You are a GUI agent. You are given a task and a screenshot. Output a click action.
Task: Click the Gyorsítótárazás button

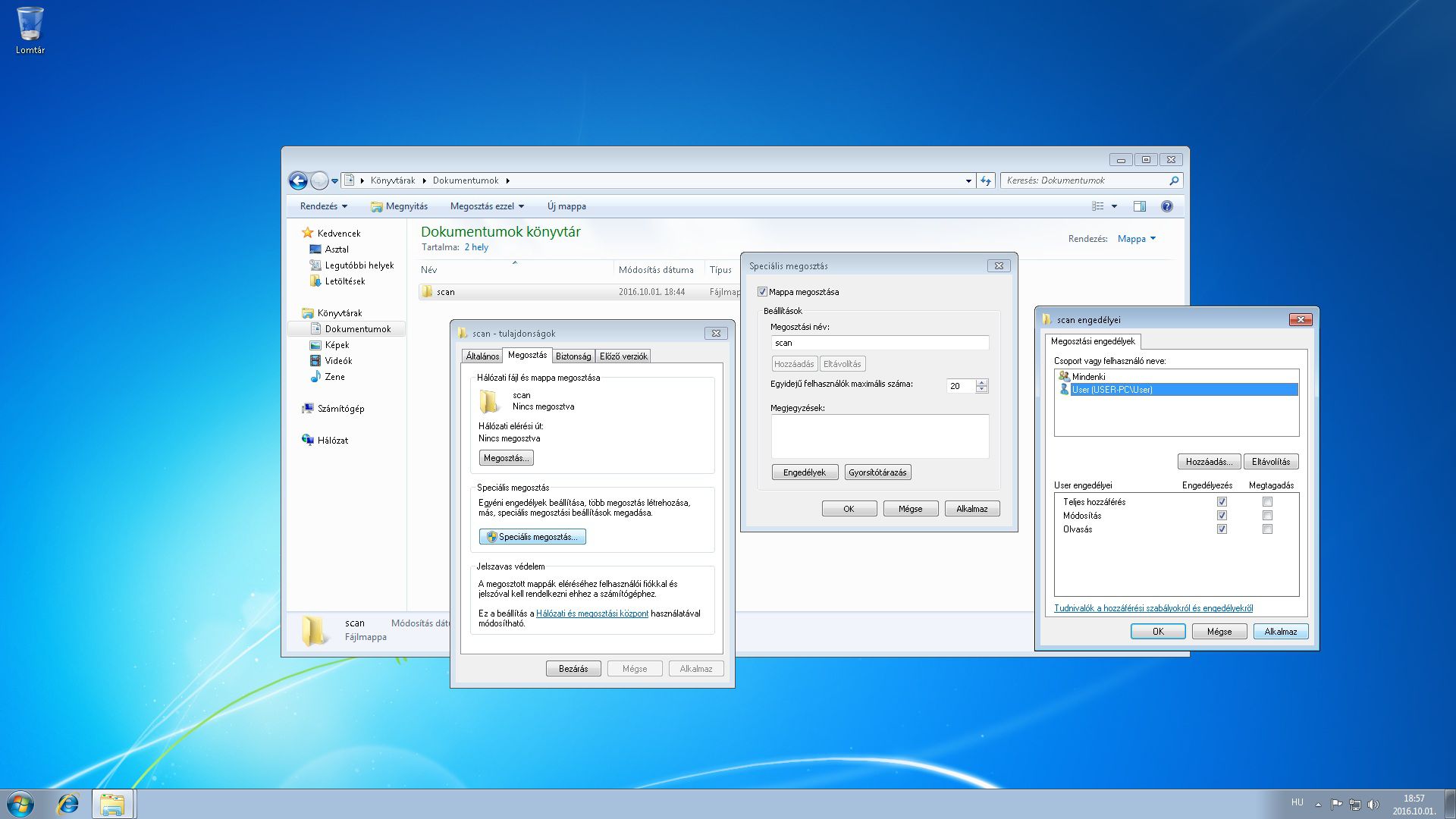877,472
